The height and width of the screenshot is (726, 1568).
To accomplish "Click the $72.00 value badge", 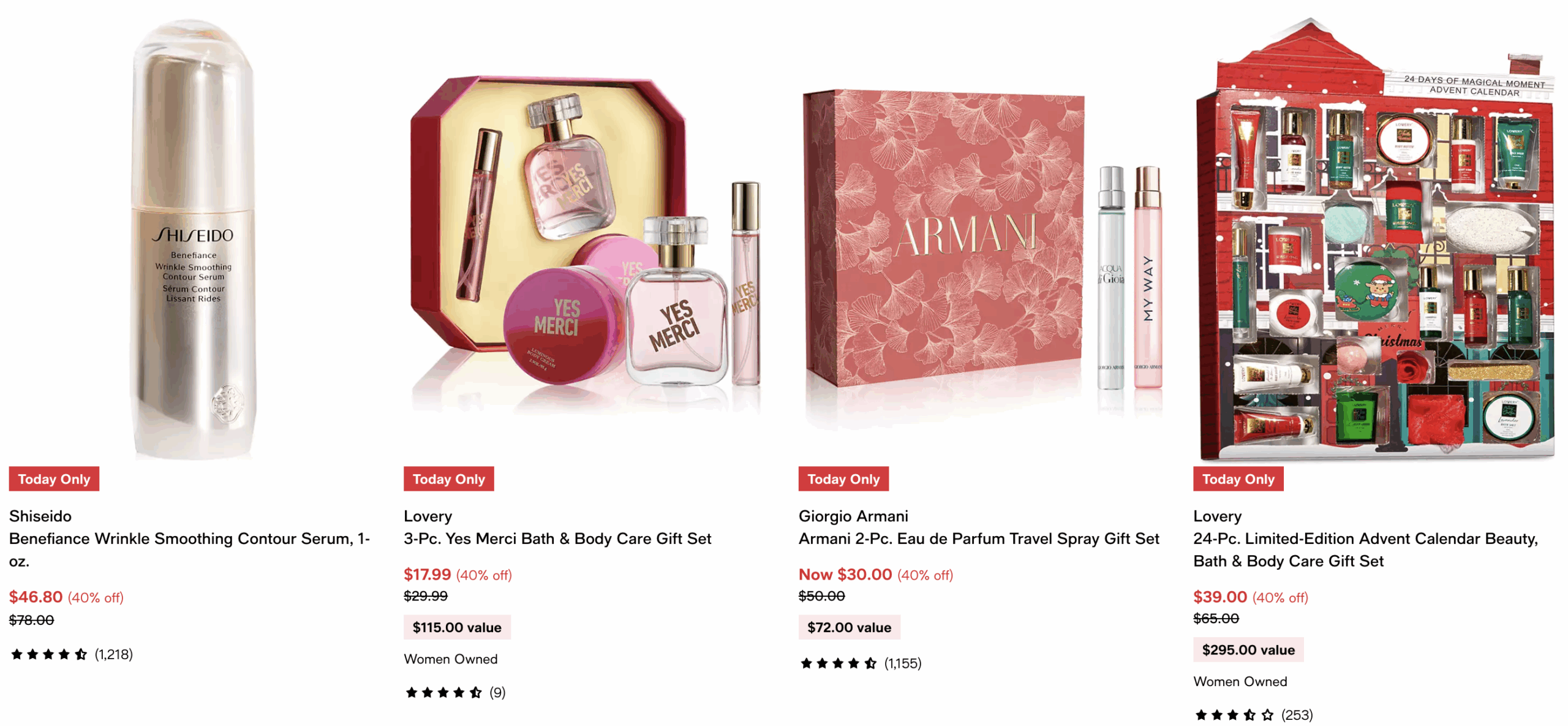I will pyautogui.click(x=849, y=627).
